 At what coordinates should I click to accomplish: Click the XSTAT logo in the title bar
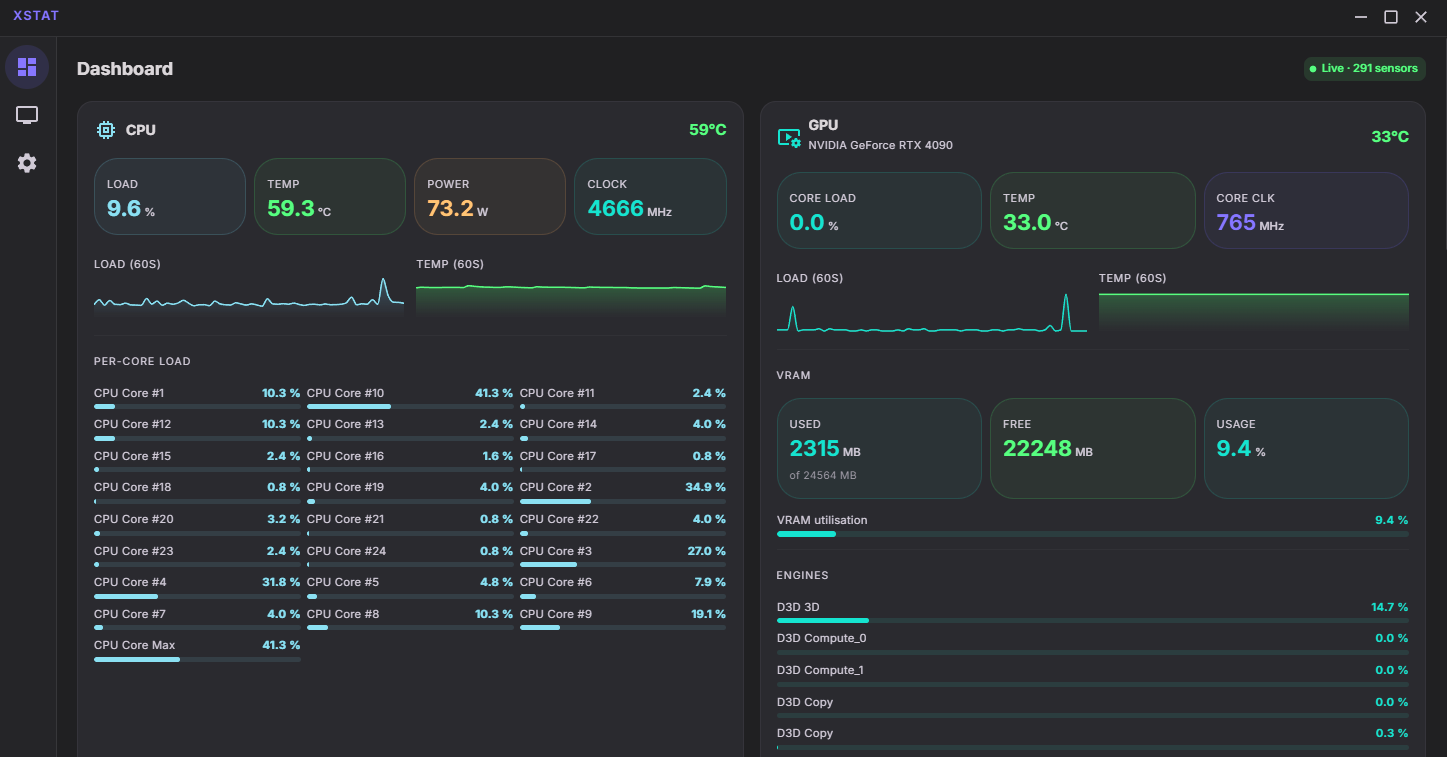(x=35, y=15)
